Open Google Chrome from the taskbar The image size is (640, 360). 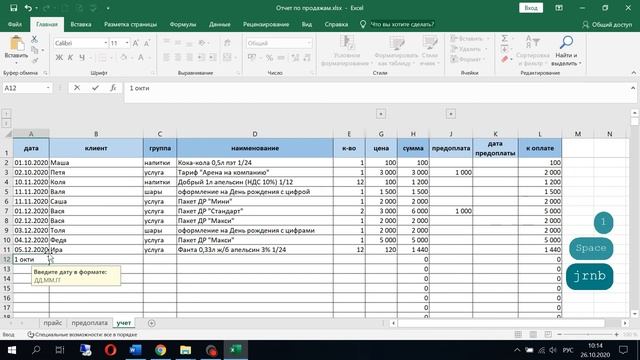pyautogui.click(x=160, y=350)
